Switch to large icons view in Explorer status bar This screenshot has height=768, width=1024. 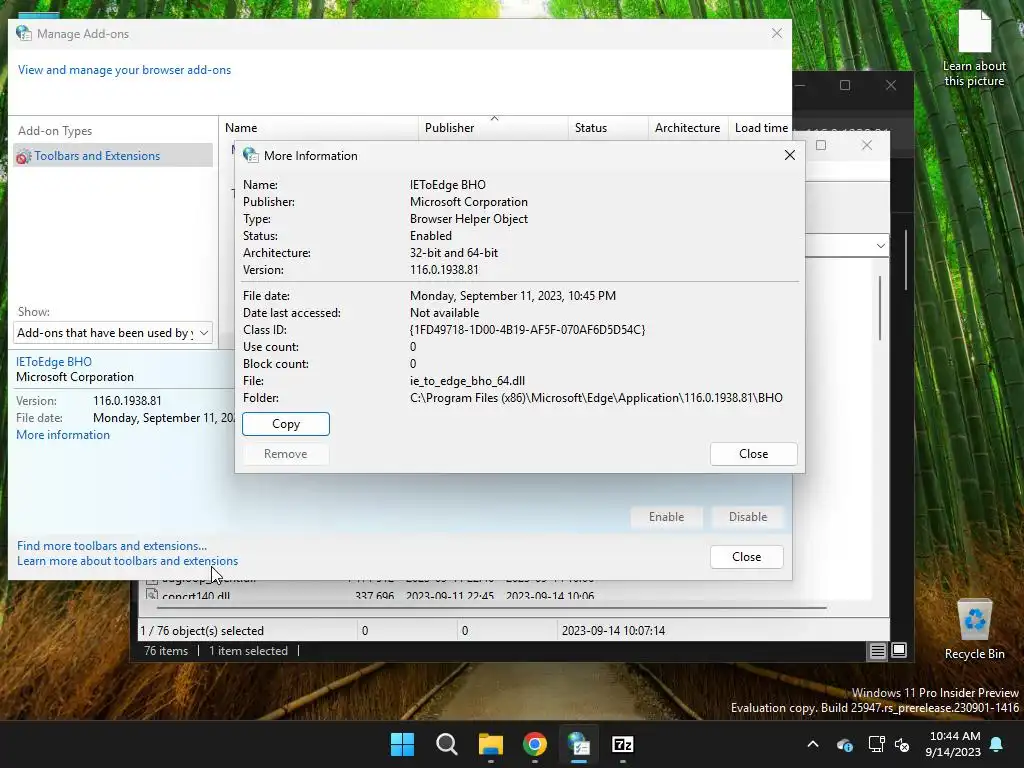(x=899, y=650)
